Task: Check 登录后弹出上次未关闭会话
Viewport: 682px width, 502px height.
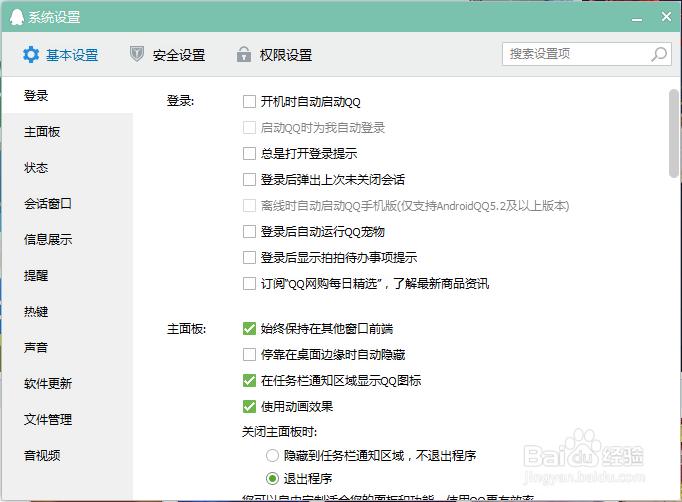Action: point(249,180)
